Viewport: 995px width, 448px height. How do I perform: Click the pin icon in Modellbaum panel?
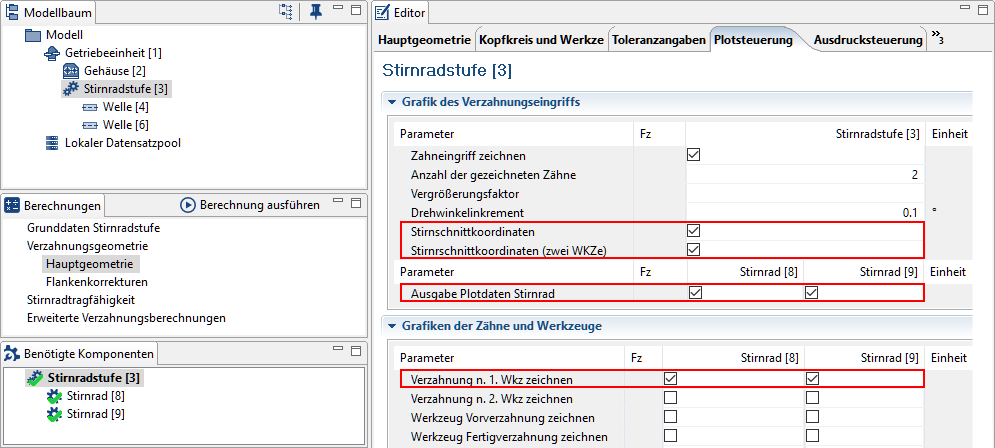(315, 11)
